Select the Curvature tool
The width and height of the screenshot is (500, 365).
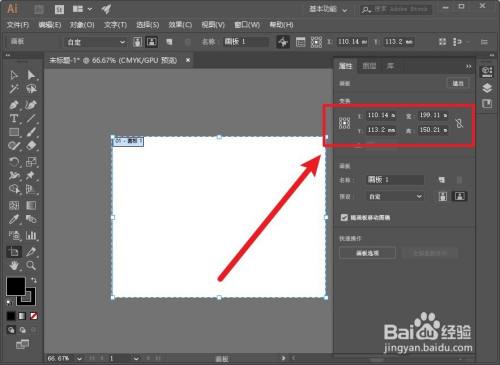(31, 105)
